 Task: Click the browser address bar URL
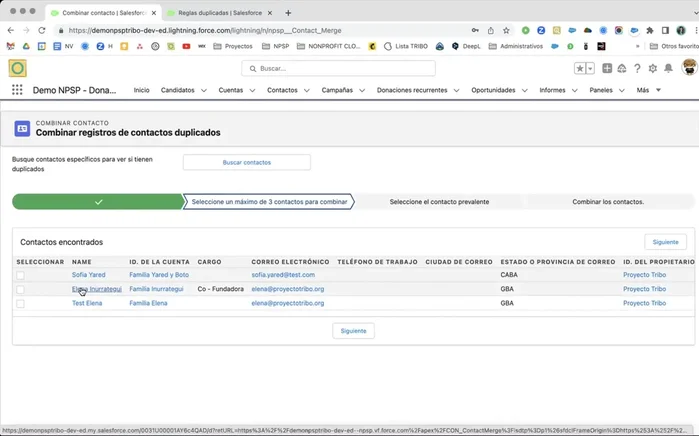205,30
